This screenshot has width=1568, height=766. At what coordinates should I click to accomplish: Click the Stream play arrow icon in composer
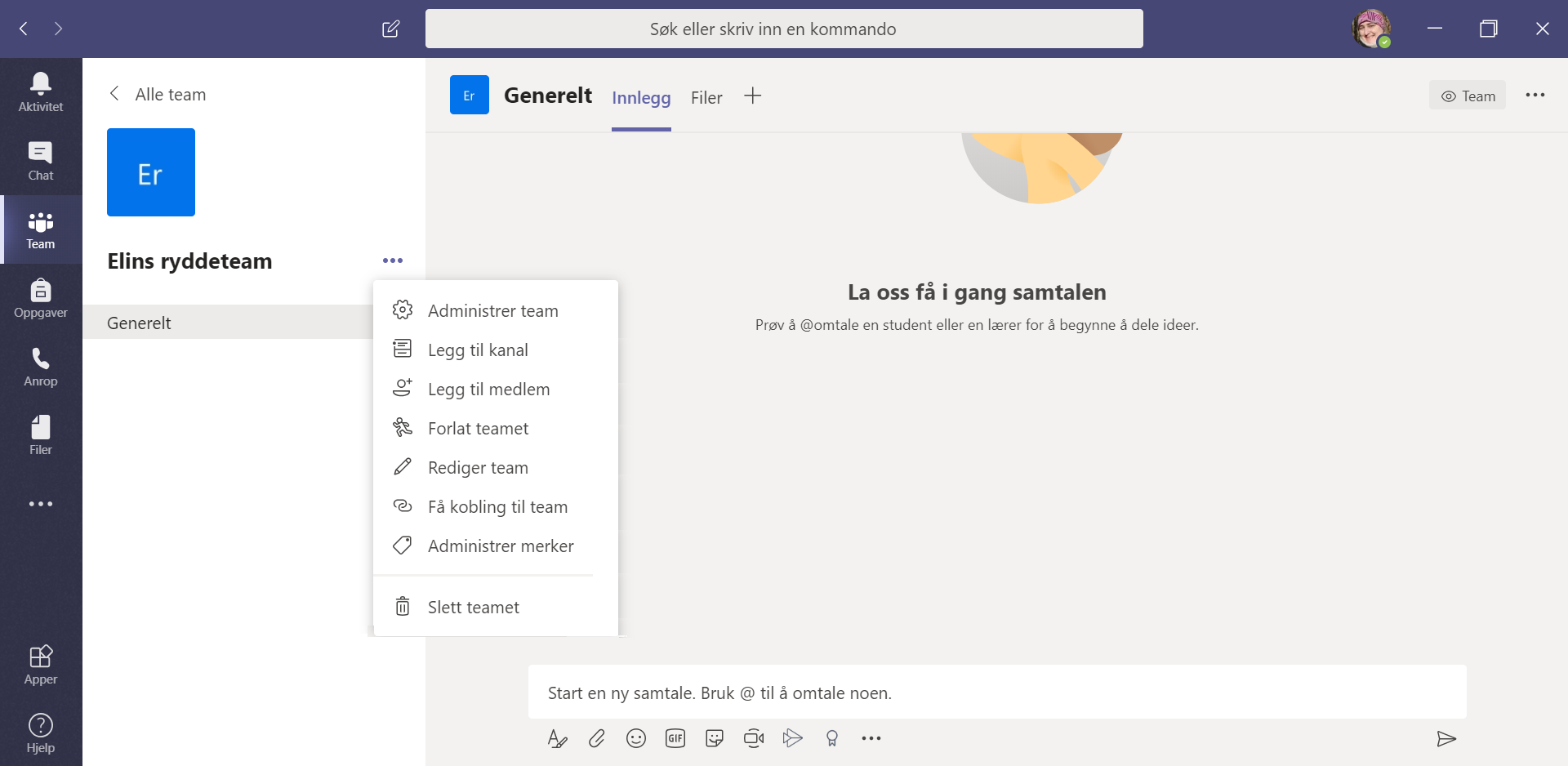pos(793,739)
